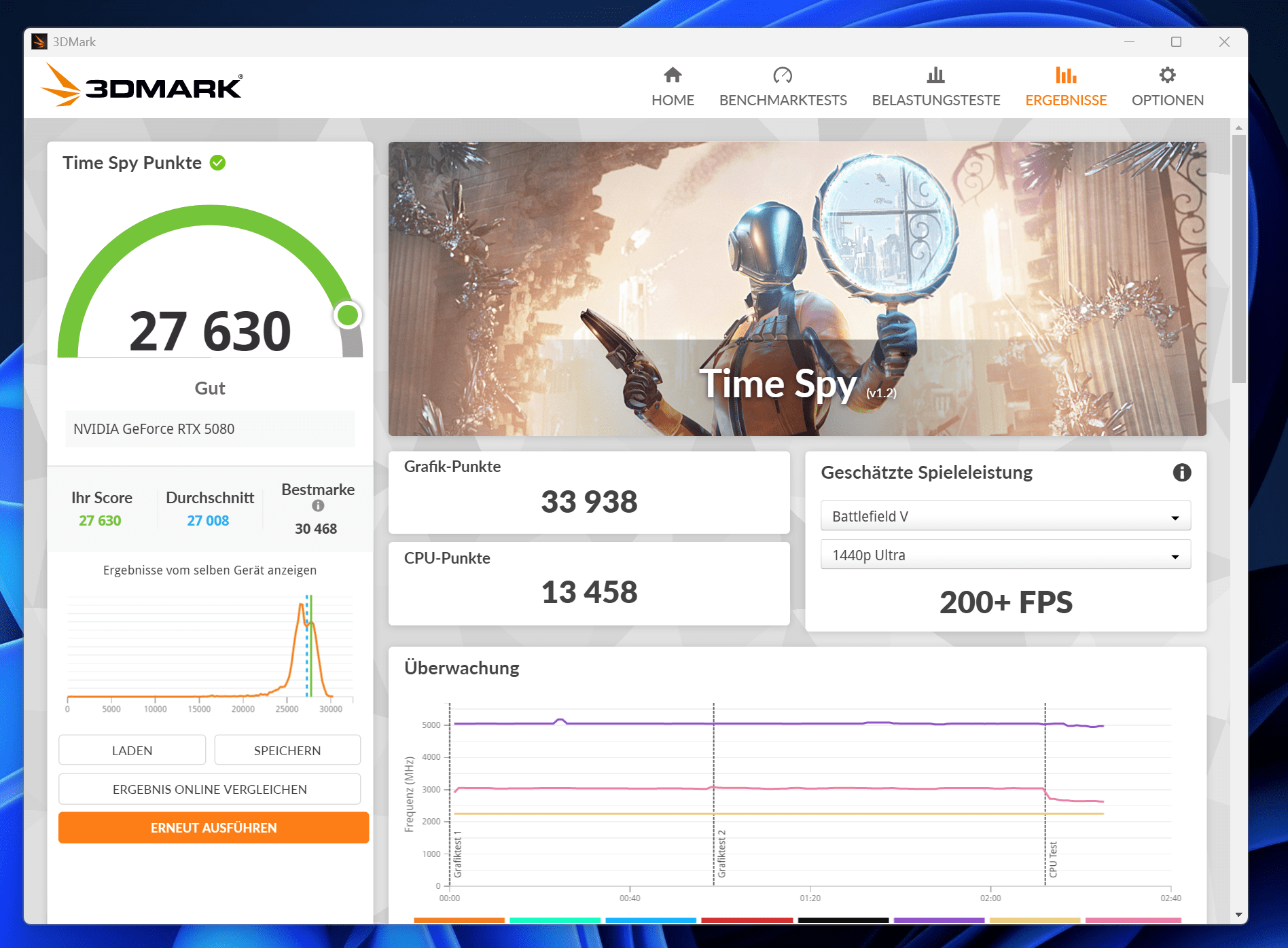Image resolution: width=1288 pixels, height=948 pixels.
Task: Click the vertical scrollbar thumb
Action: tap(1239, 259)
